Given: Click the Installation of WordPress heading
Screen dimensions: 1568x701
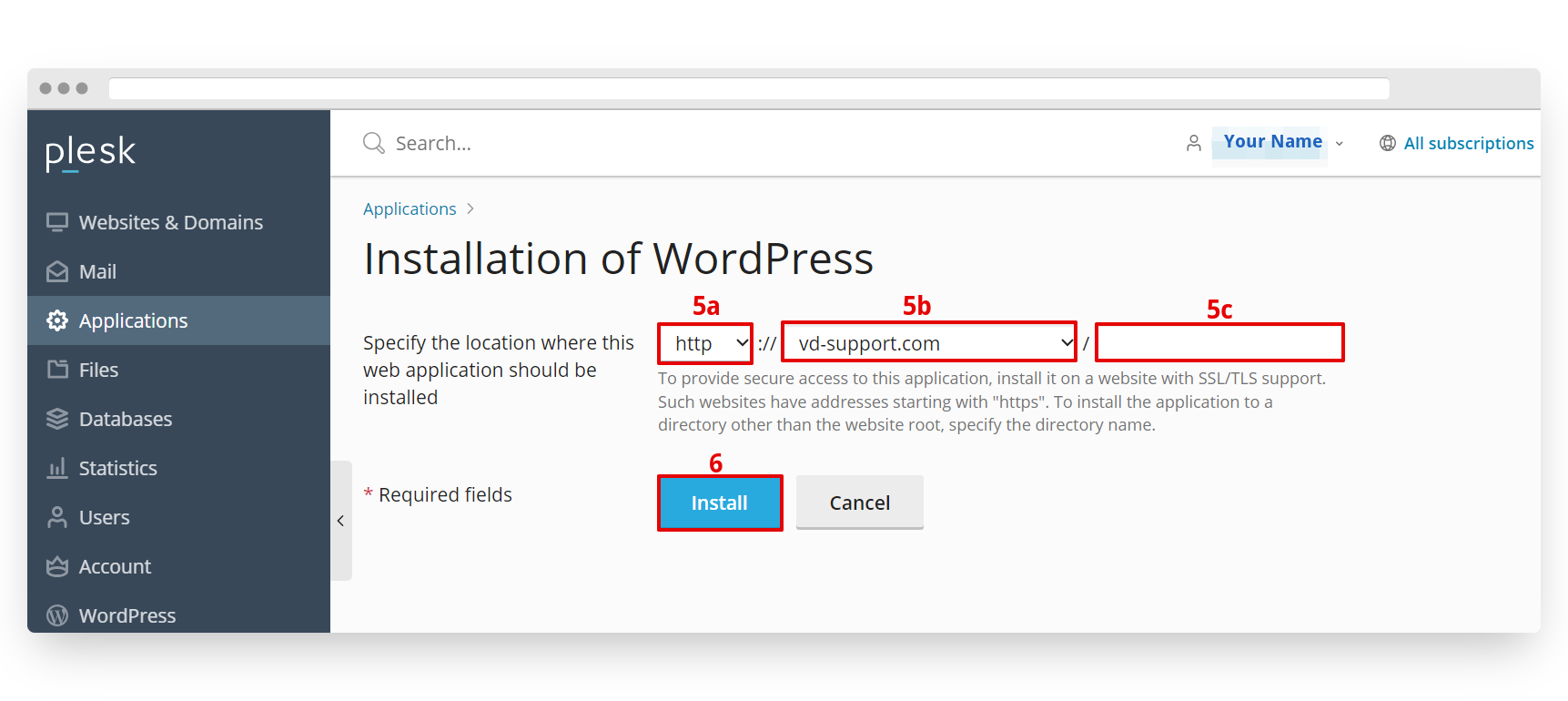Looking at the screenshot, I should point(619,259).
